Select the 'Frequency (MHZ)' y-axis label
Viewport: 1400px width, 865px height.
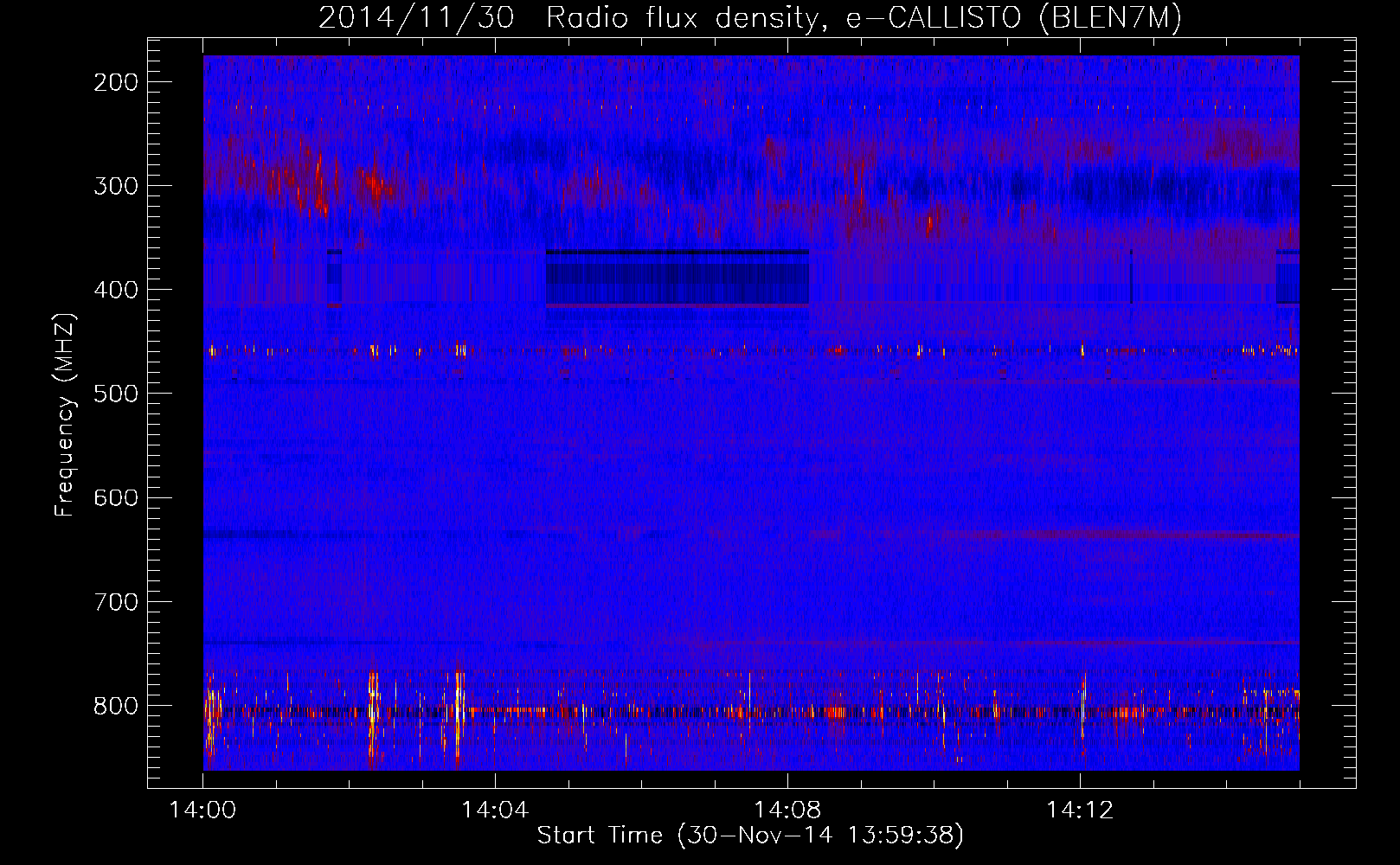(x=65, y=415)
